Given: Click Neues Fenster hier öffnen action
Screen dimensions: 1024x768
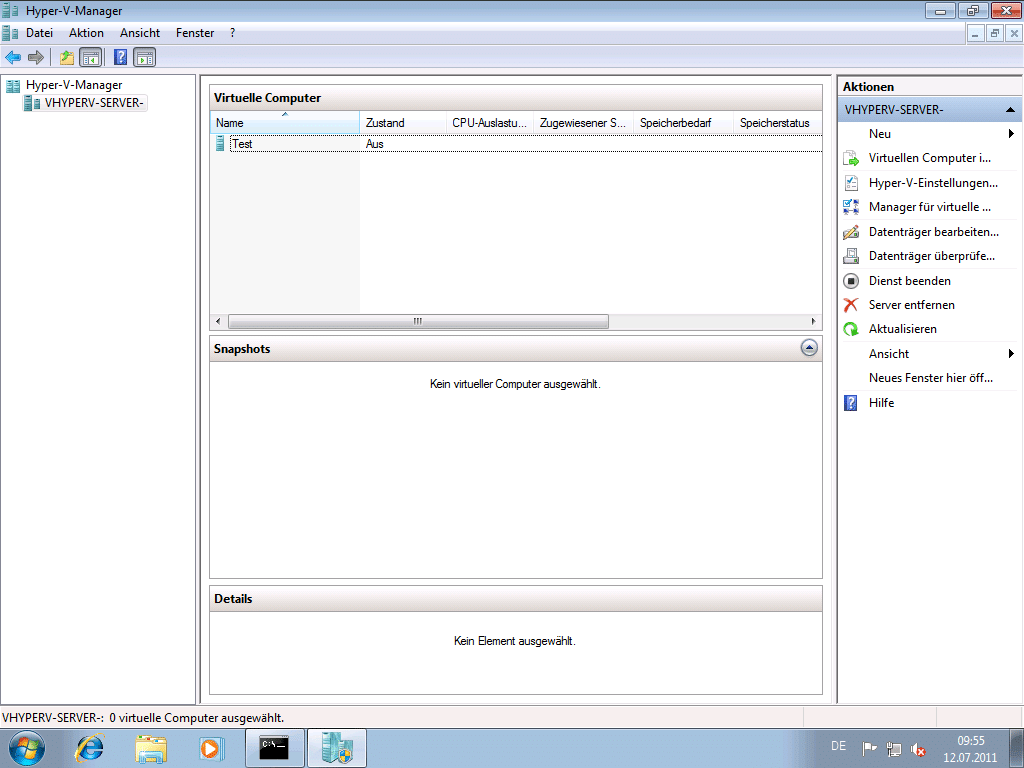Looking at the screenshot, I should point(931,378).
